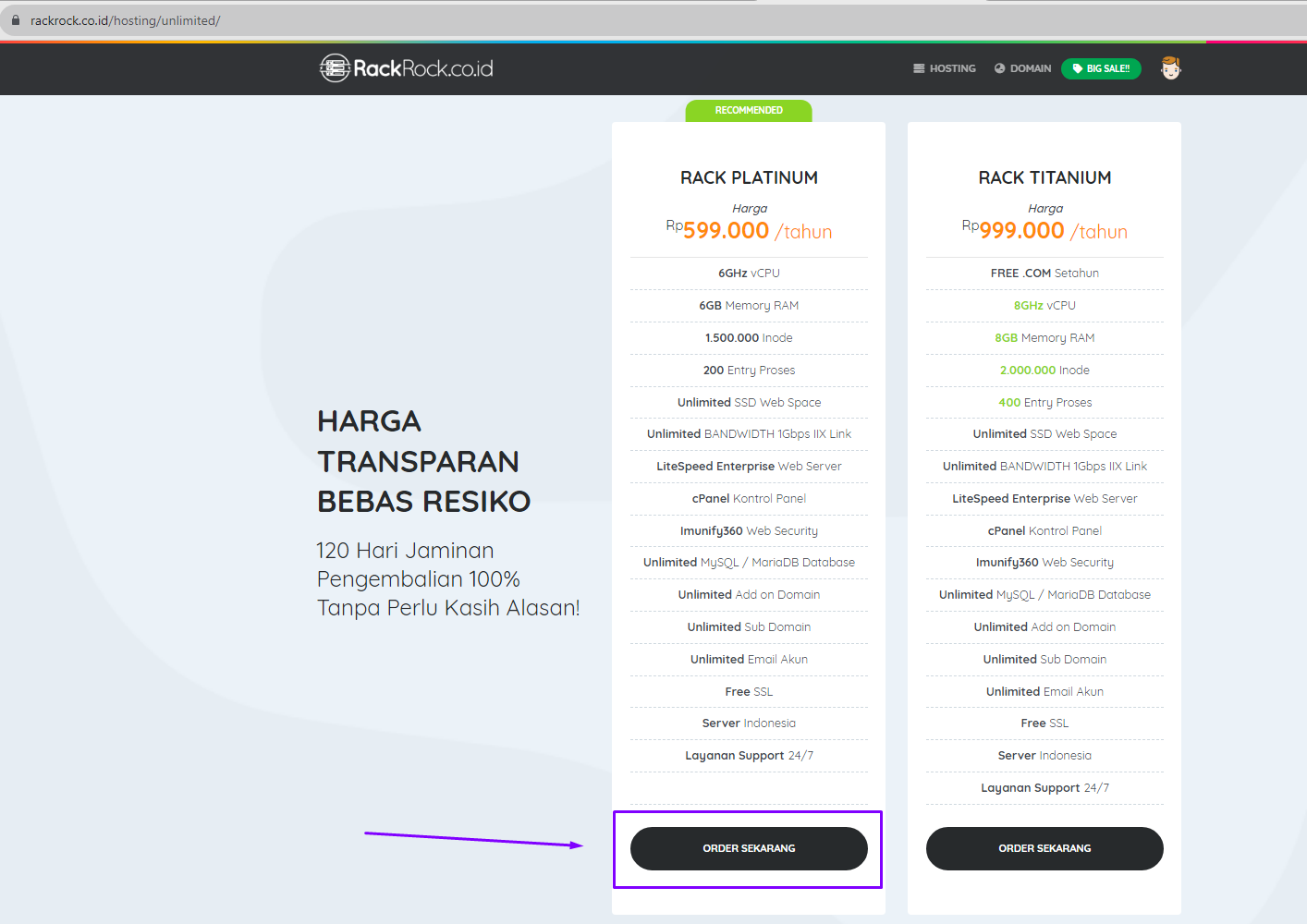Click FREE .COM Setahun in Titanium list
The width and height of the screenshot is (1307, 924).
pos(1044,274)
